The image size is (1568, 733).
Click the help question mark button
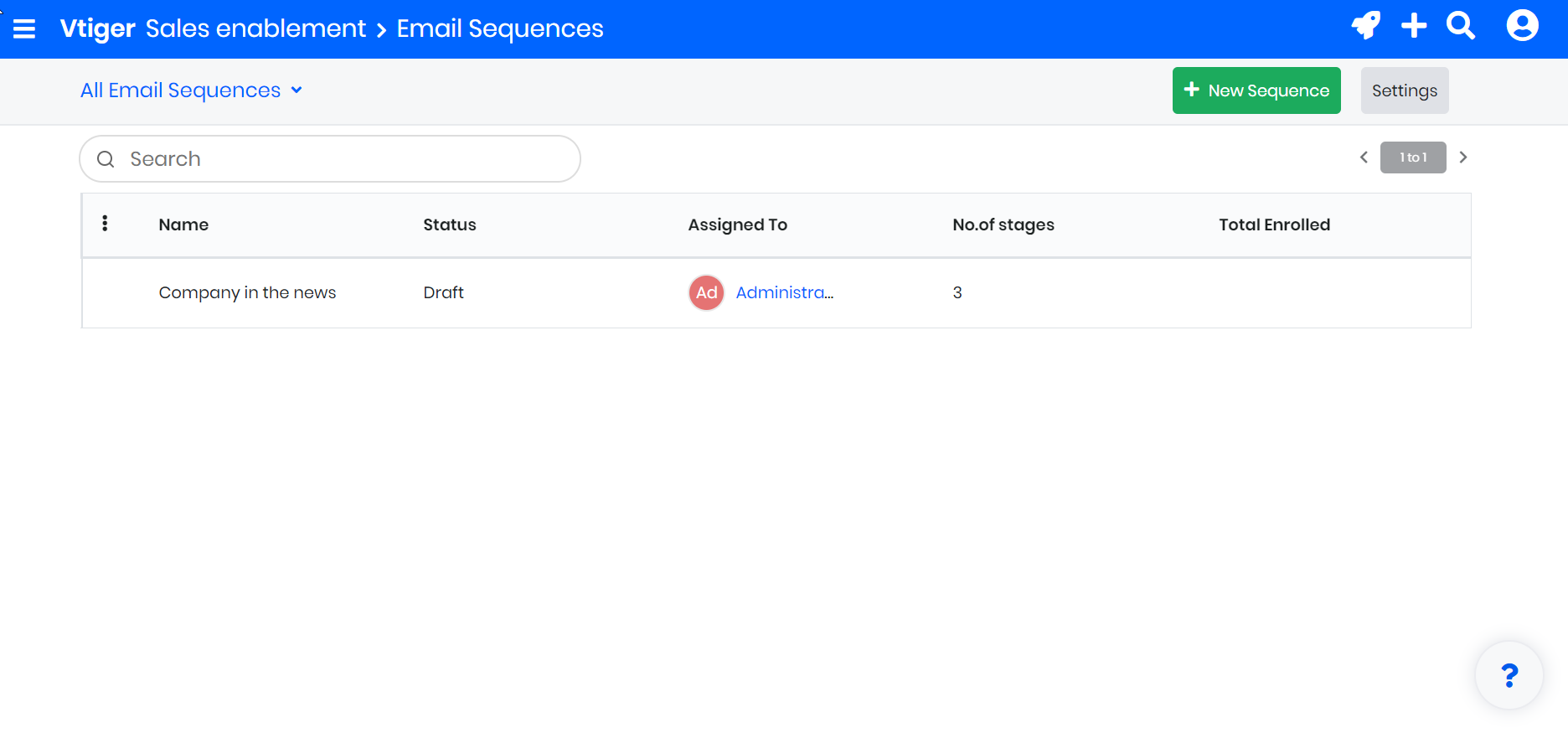[1509, 675]
